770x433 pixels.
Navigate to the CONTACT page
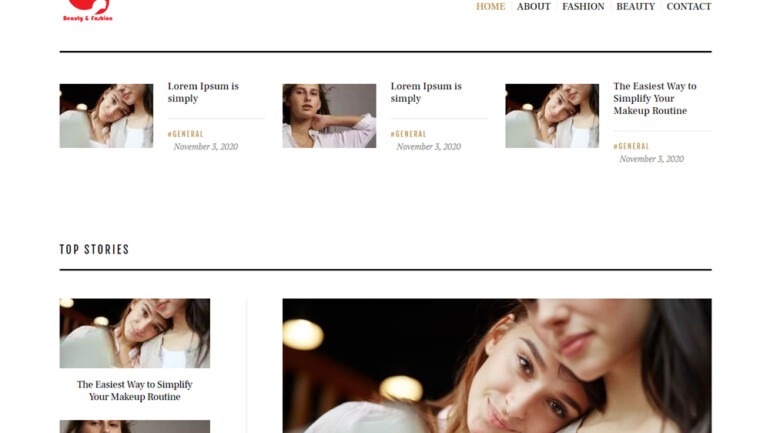(688, 7)
